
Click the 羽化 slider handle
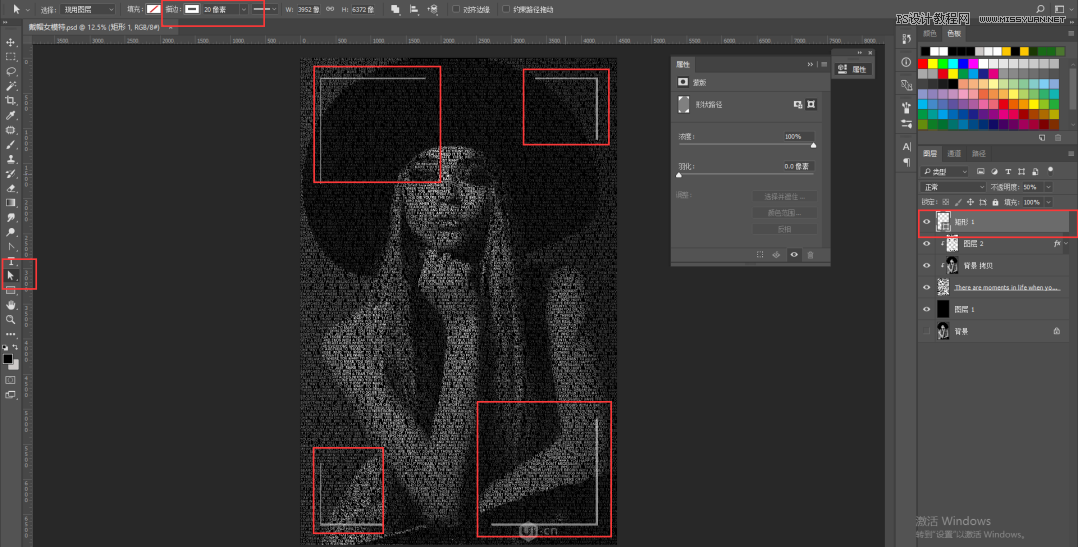click(x=679, y=175)
